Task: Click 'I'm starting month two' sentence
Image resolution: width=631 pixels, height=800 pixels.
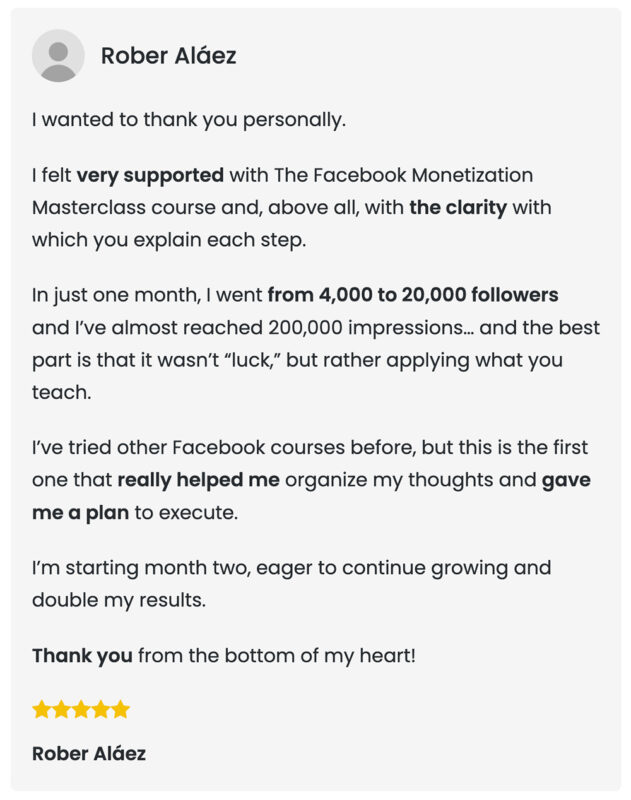Action: click(x=141, y=568)
